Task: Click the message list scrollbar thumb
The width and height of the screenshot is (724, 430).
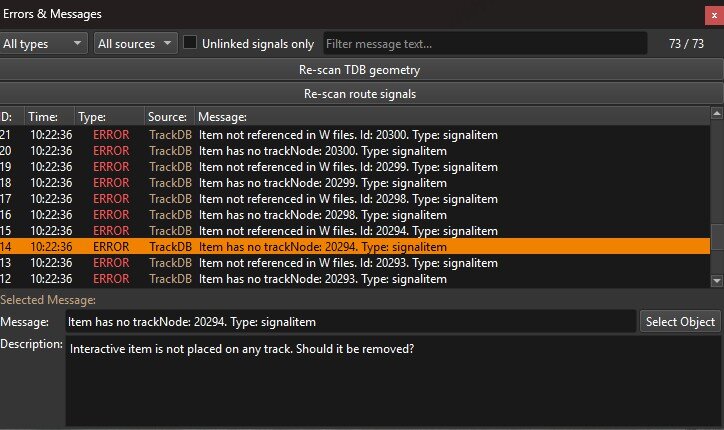Action: [x=717, y=237]
